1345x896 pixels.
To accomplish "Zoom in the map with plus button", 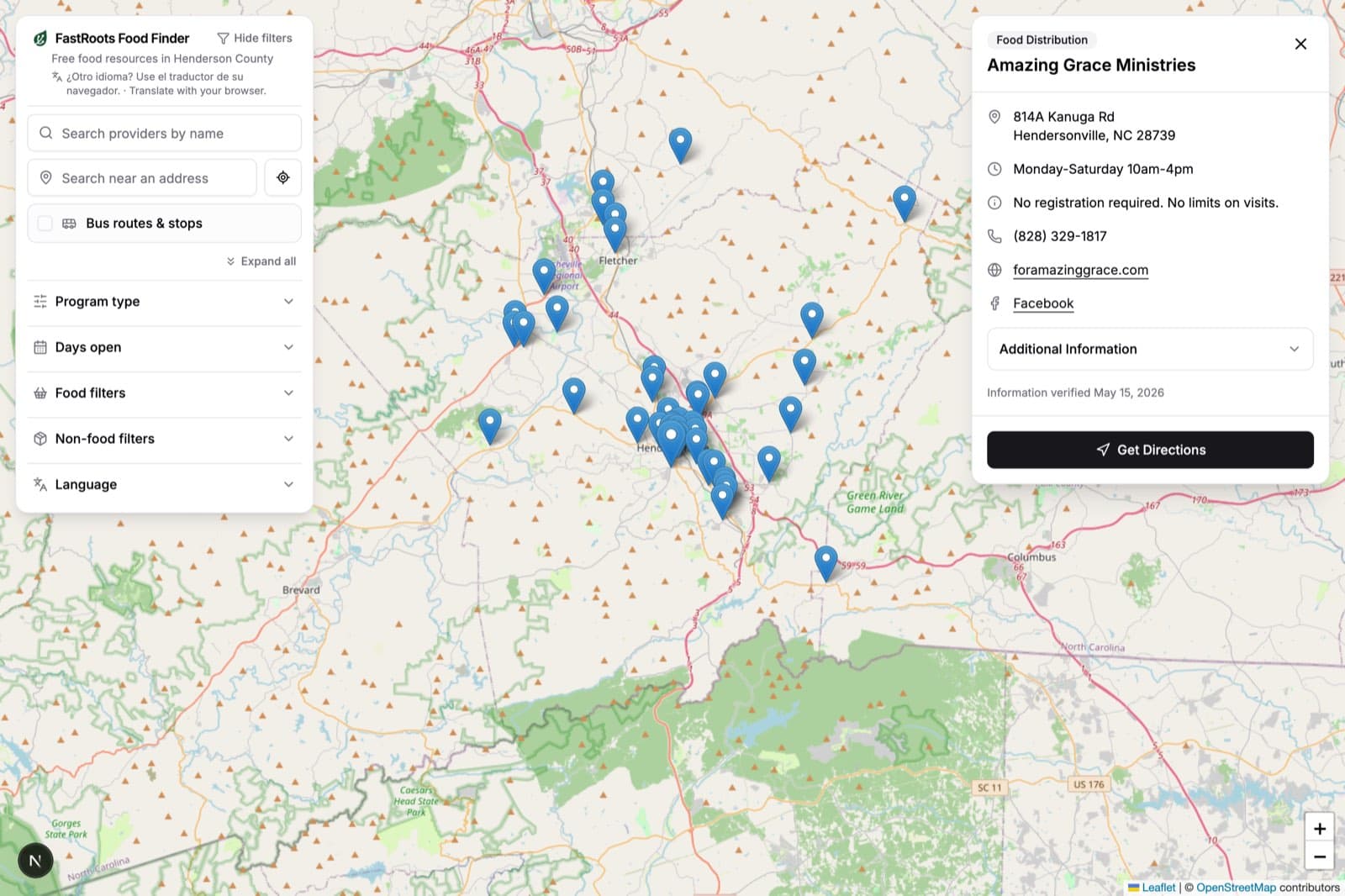I will (x=1319, y=828).
